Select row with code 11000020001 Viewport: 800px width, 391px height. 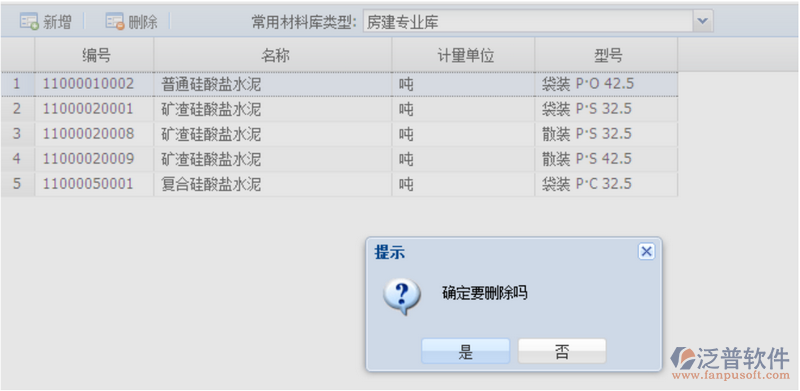click(x=339, y=109)
